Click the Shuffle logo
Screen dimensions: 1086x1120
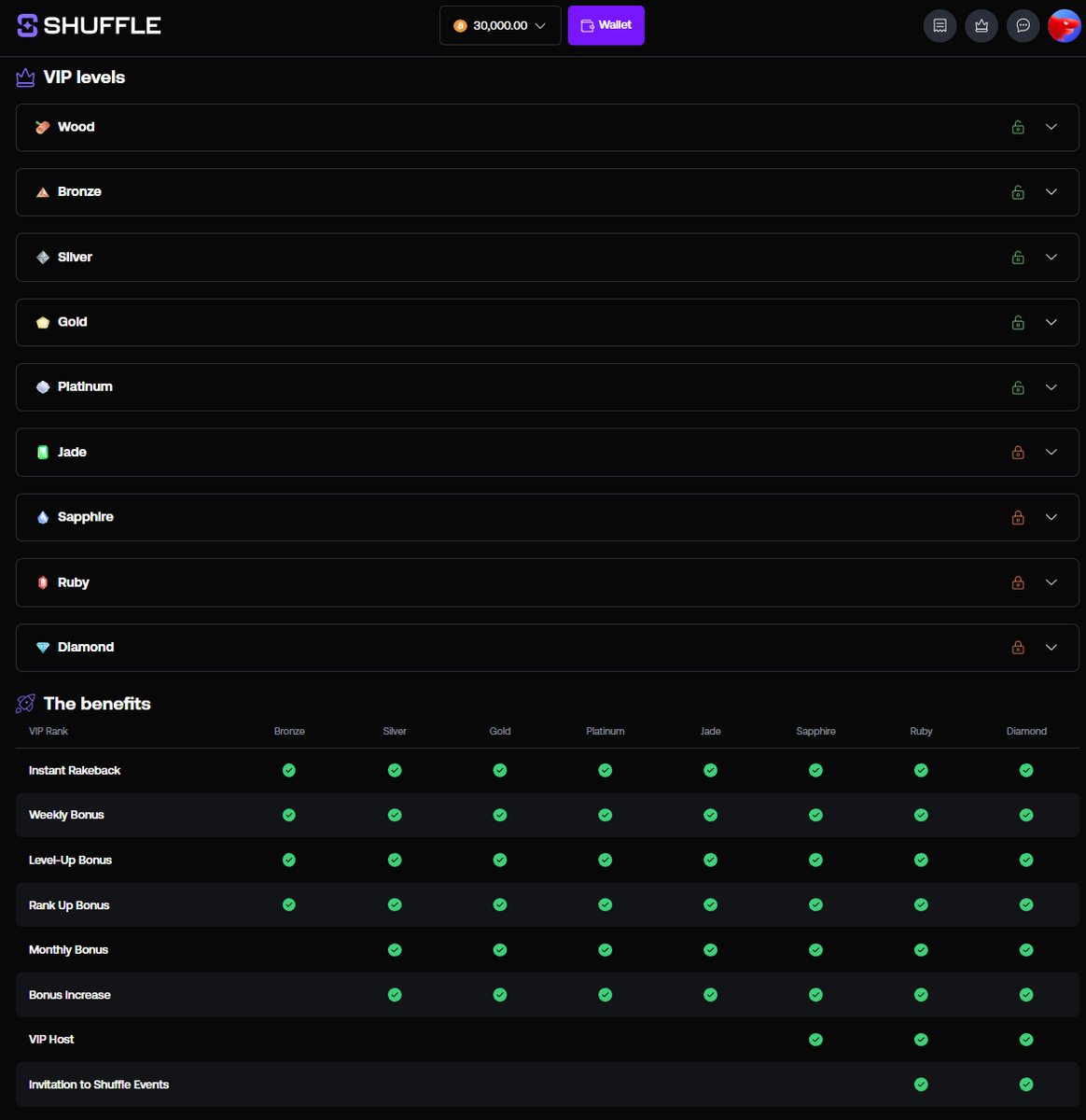pos(90,25)
